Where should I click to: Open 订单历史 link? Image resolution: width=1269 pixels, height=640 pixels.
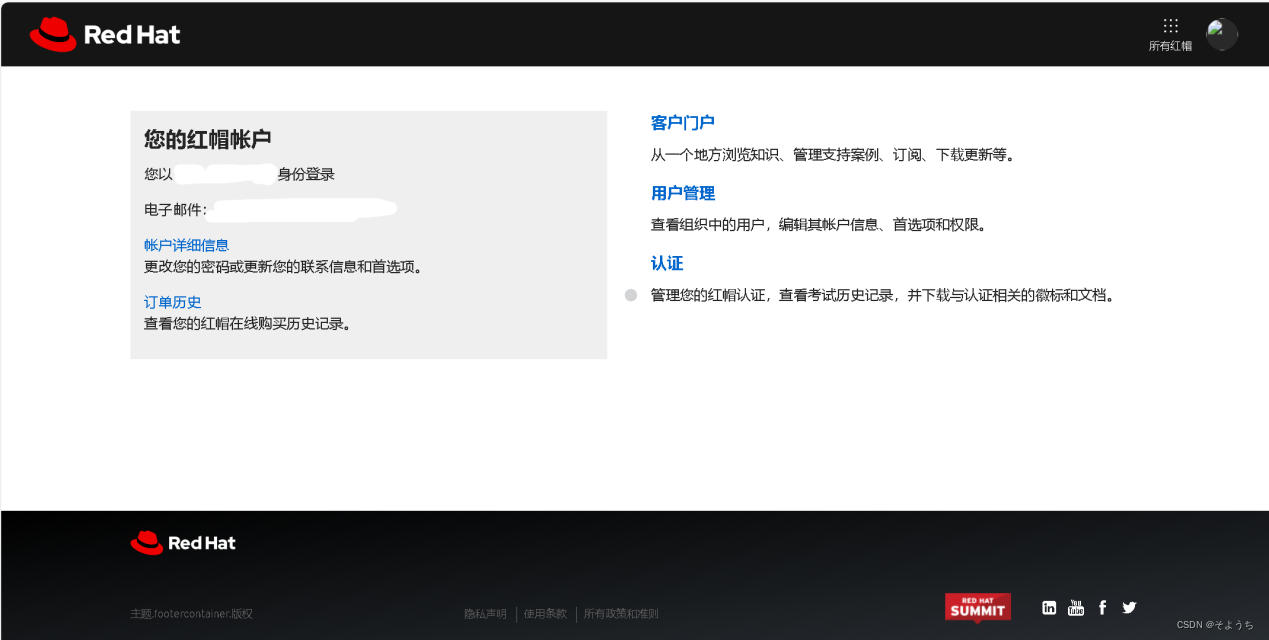[x=173, y=302]
